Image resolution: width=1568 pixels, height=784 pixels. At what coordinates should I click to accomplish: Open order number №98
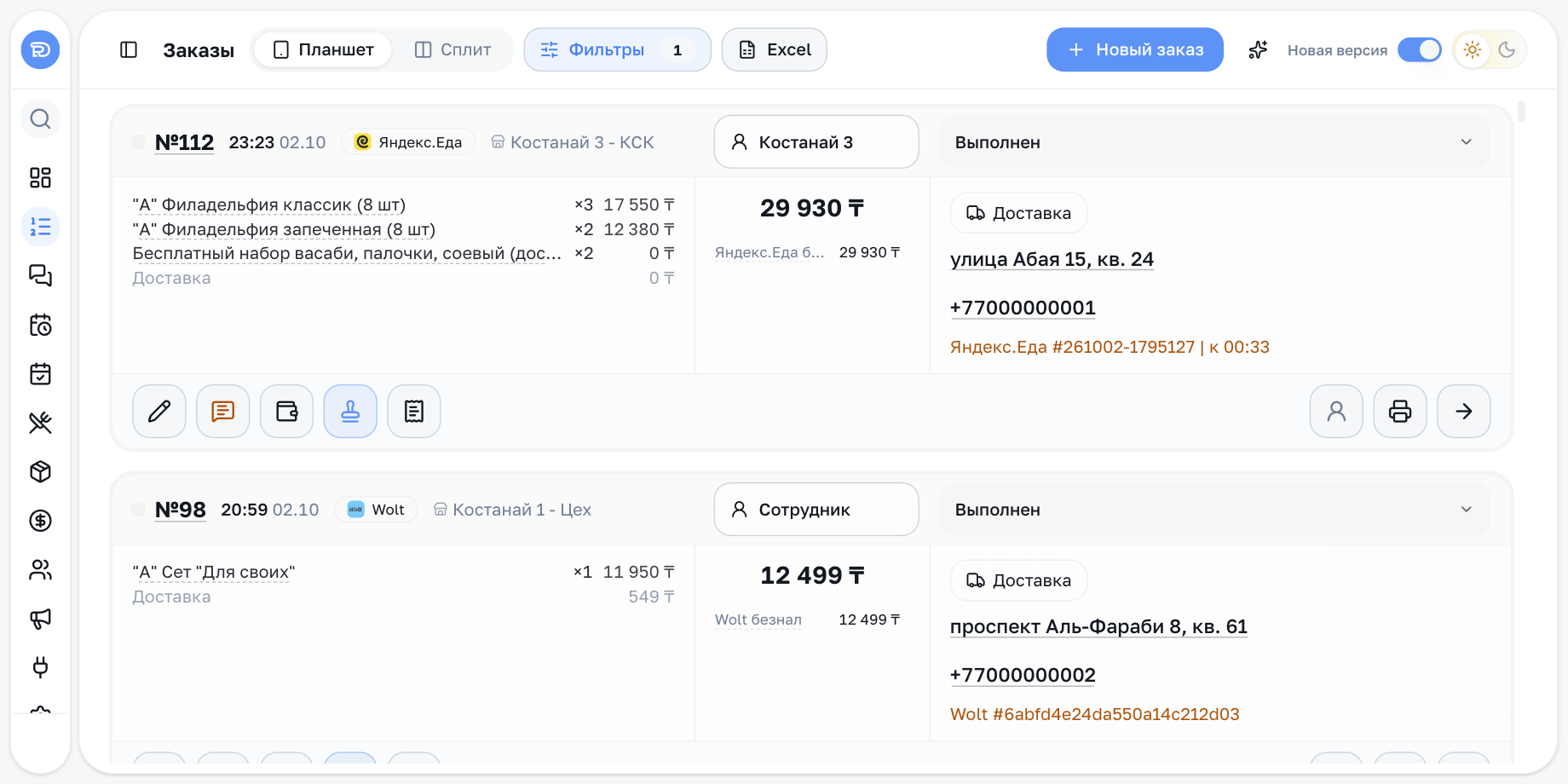coord(180,510)
